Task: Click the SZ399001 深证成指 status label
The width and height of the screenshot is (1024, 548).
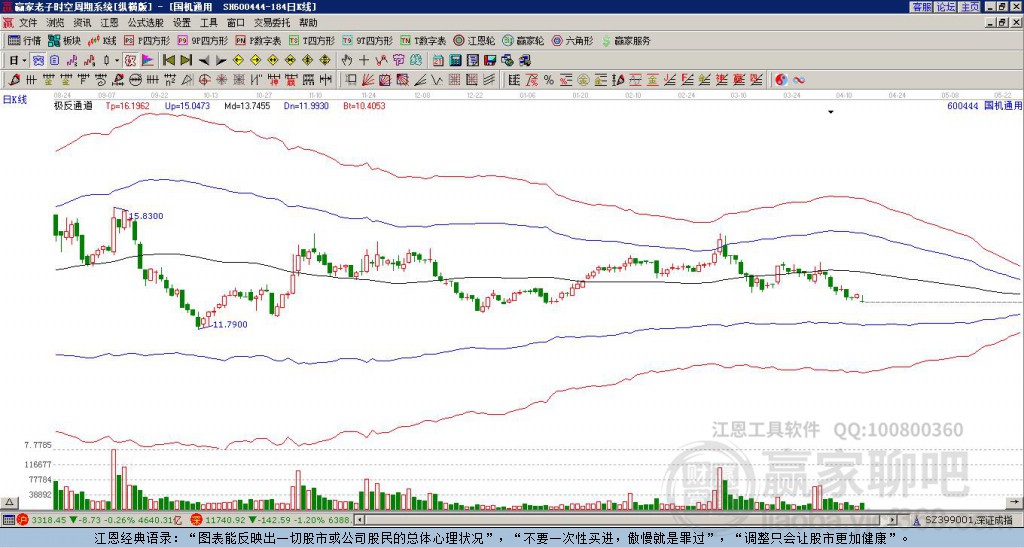Action: tap(968, 520)
